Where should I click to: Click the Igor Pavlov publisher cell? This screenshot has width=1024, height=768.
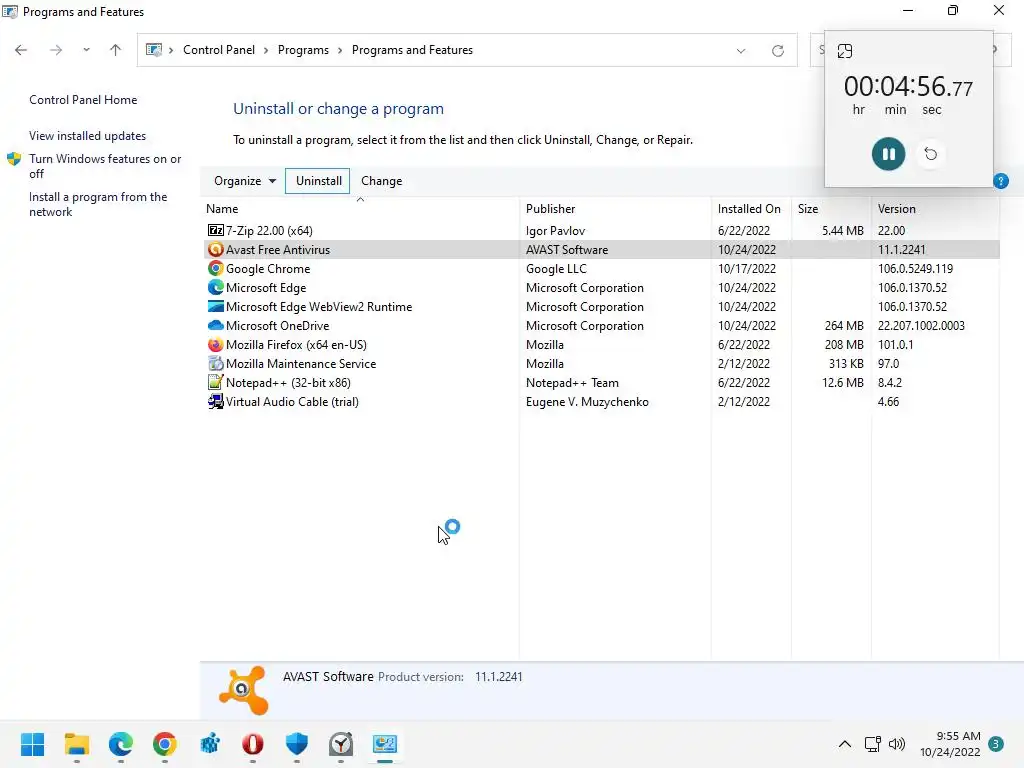click(x=555, y=231)
